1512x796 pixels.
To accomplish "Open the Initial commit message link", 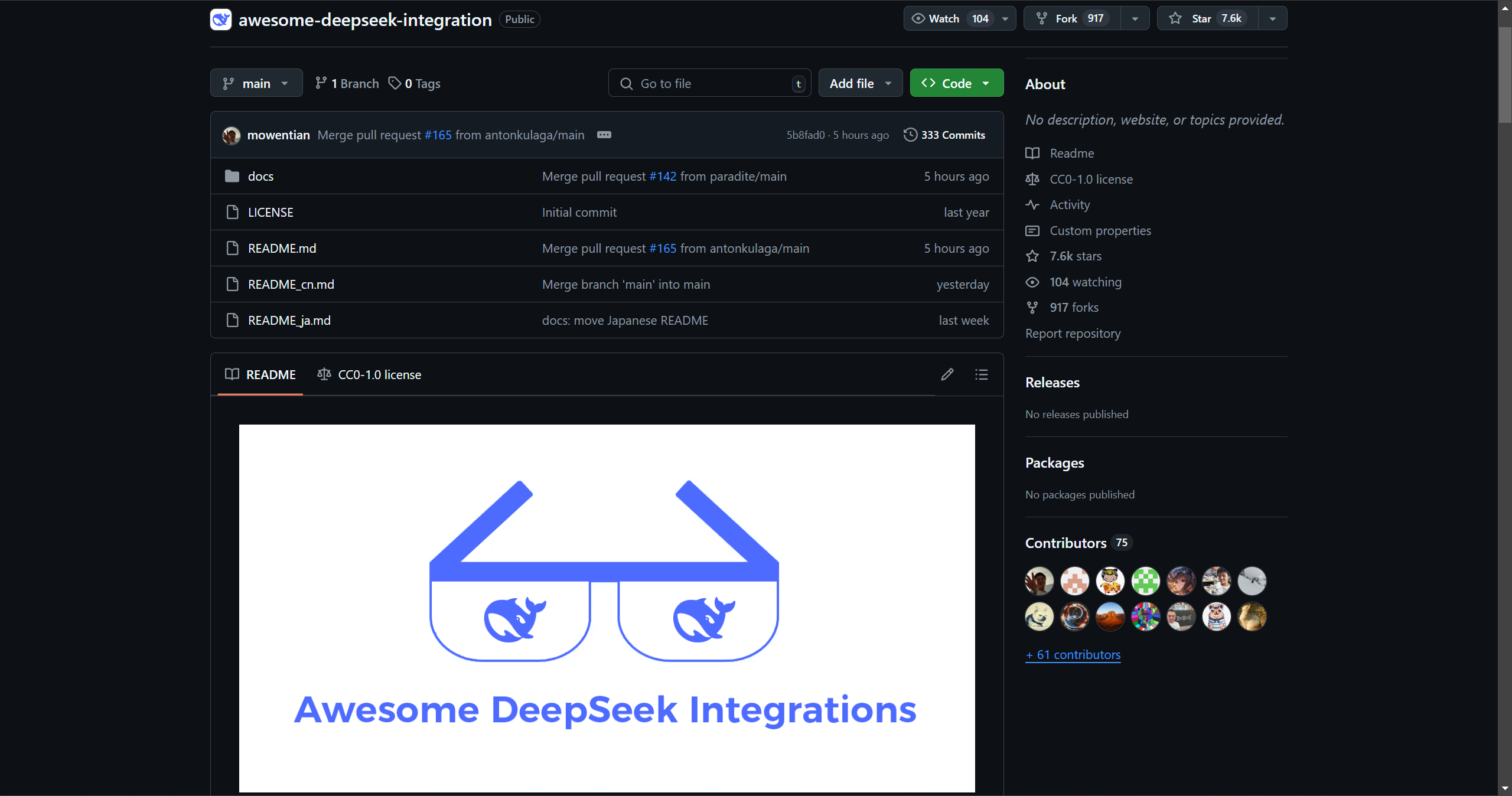I will coord(579,213).
